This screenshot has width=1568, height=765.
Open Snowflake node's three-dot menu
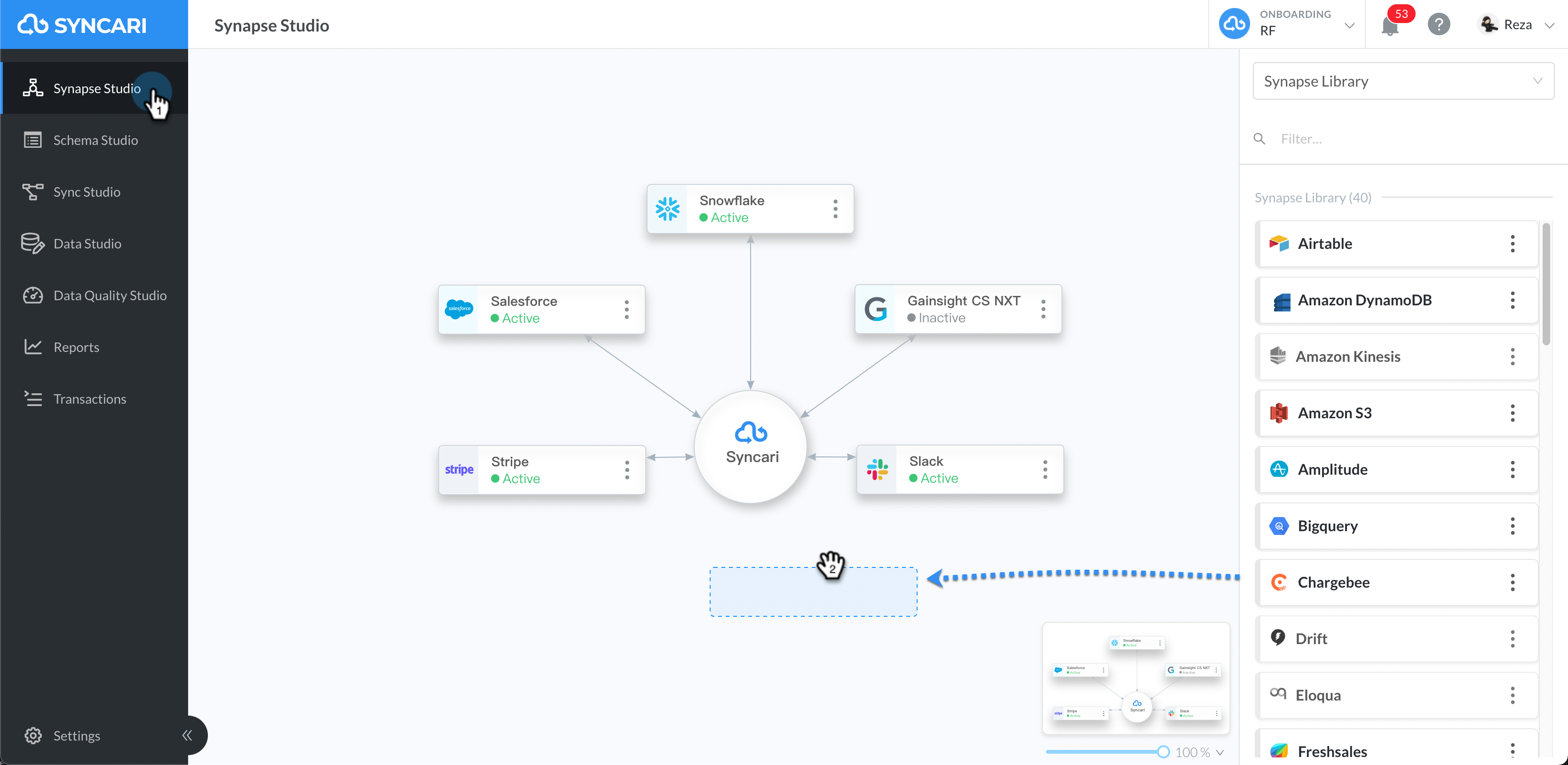point(835,209)
